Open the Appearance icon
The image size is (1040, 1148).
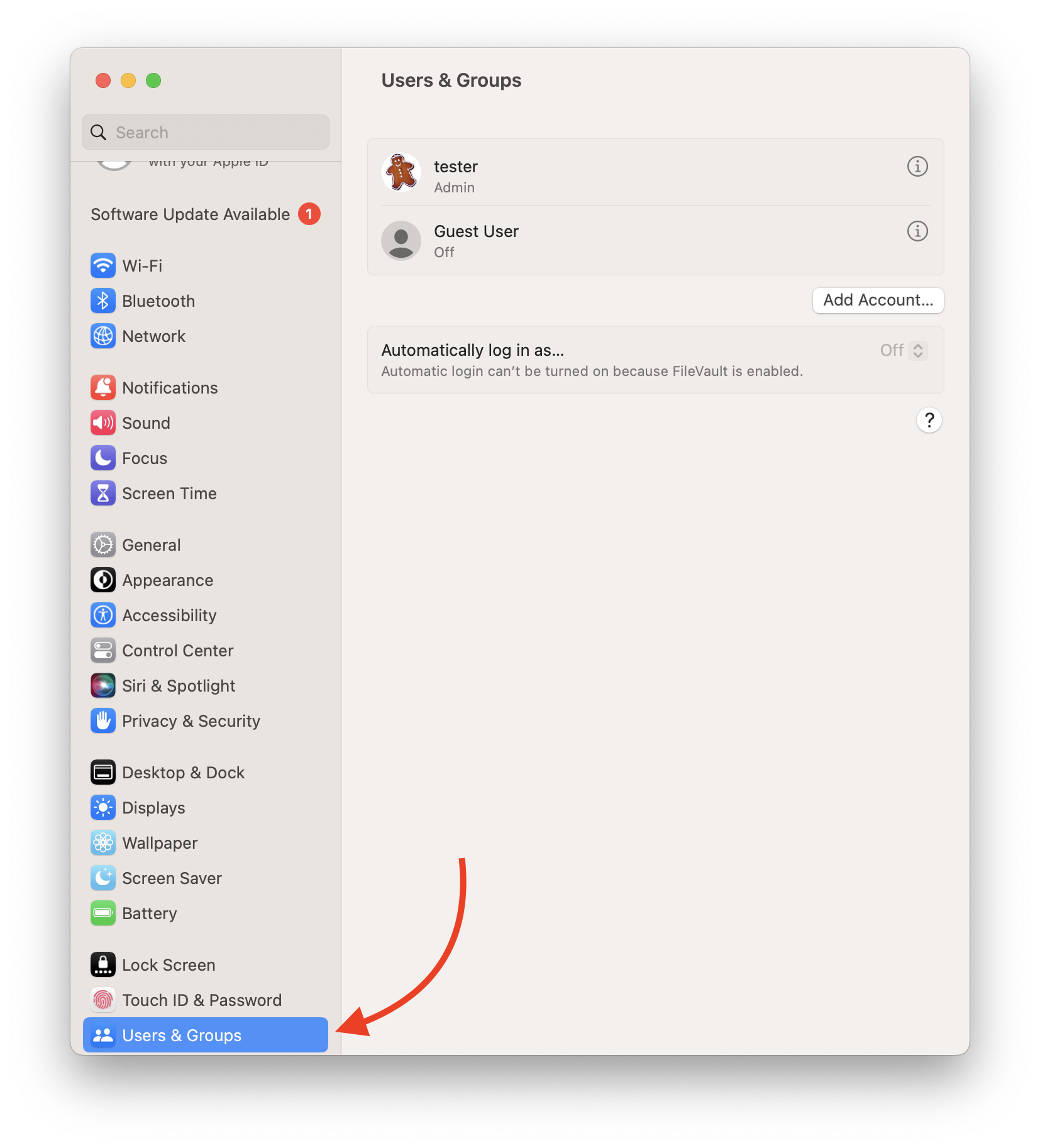pos(103,580)
